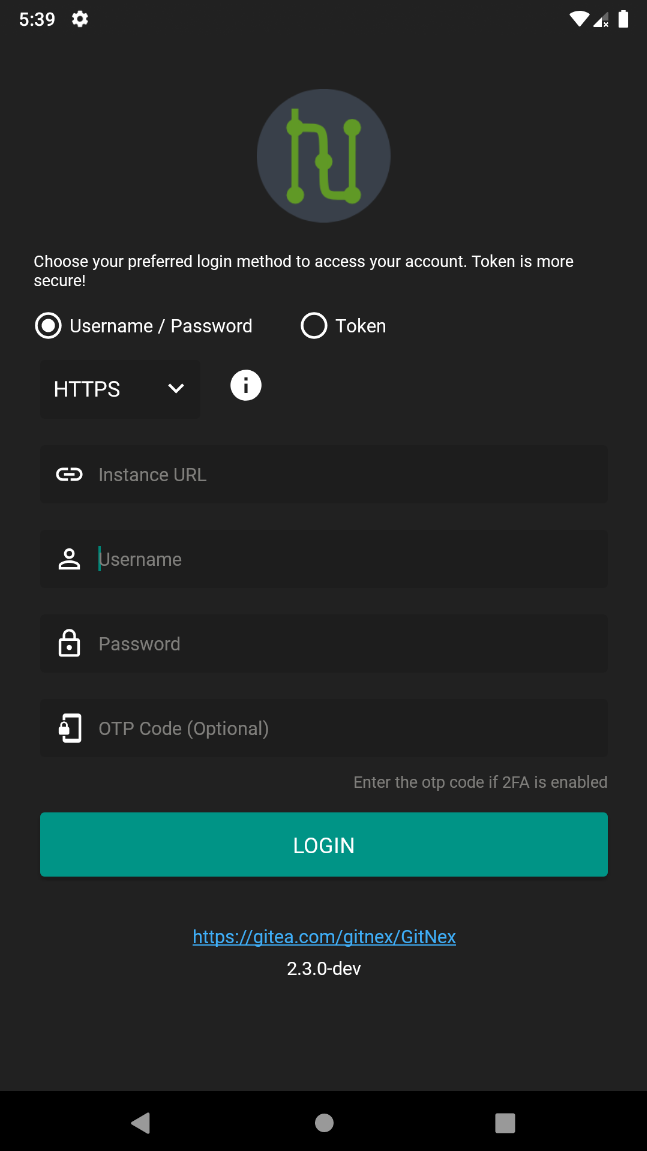Screen dimensions: 647x1151
Task: Tap the phone-lock icon for OTP Code
Action: (69, 728)
